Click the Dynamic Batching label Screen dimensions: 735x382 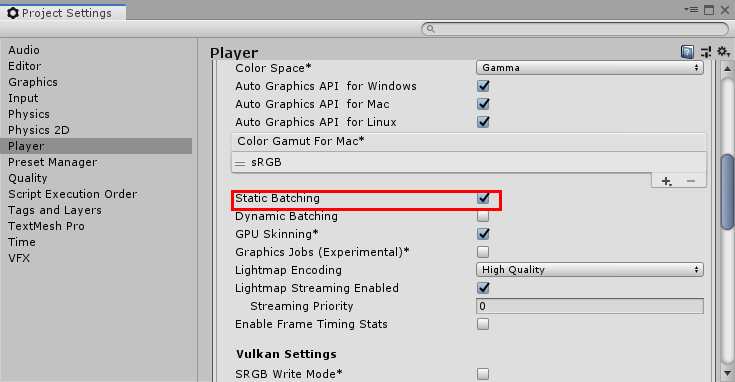(286, 217)
